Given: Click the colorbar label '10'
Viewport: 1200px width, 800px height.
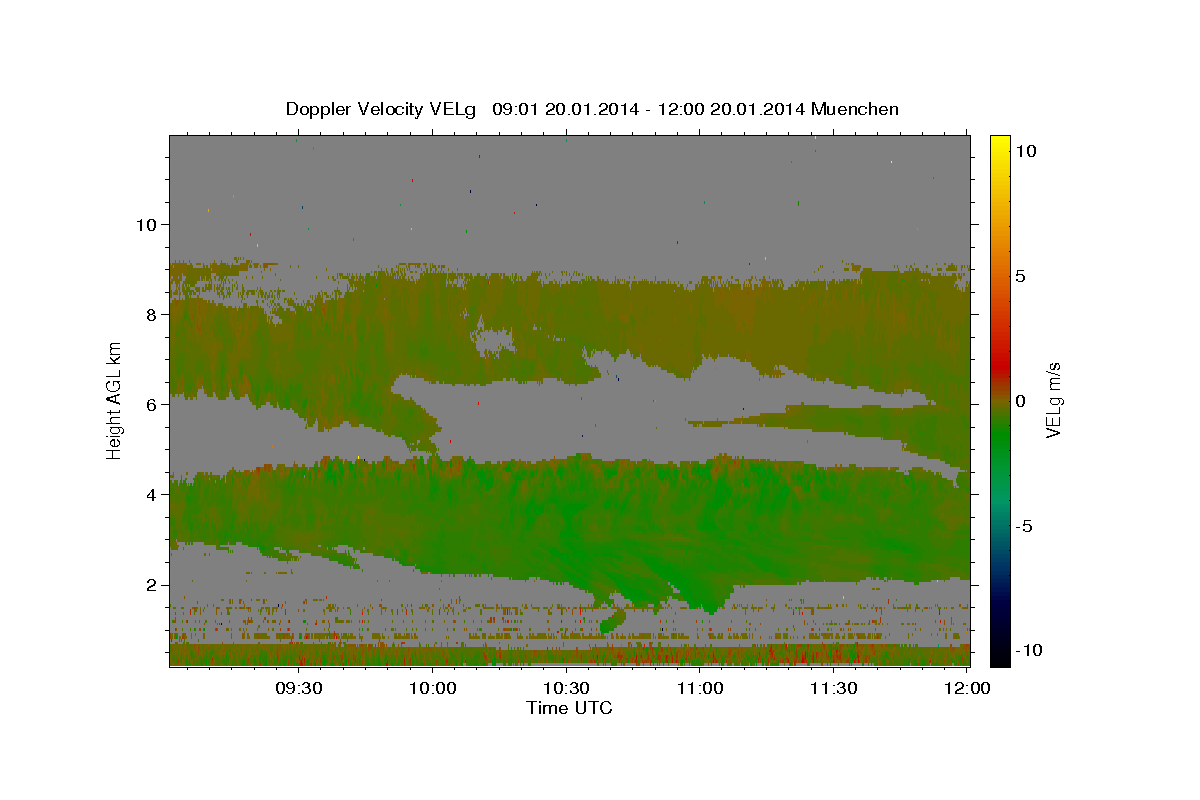Looking at the screenshot, I should click(x=1025, y=150).
